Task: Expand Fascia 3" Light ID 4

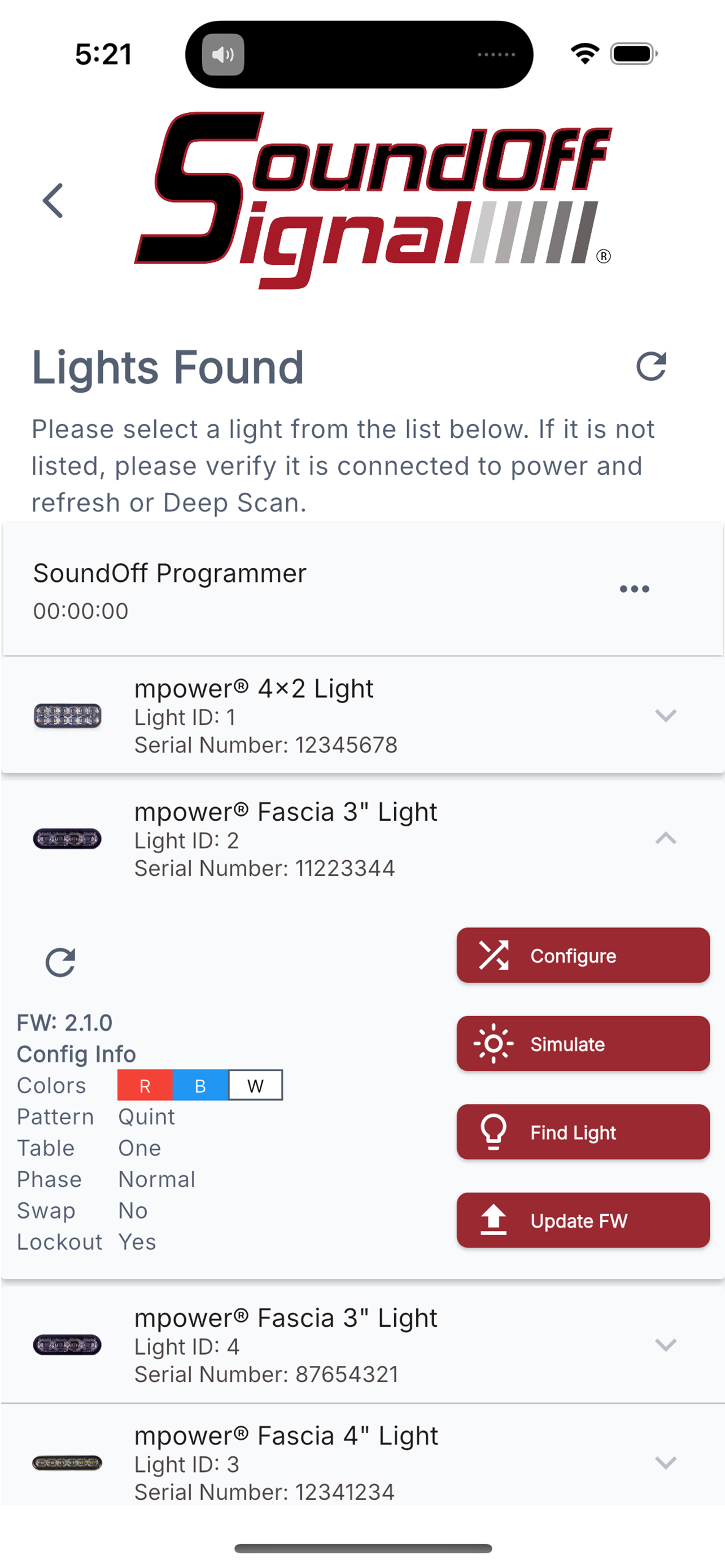Action: [x=666, y=1344]
